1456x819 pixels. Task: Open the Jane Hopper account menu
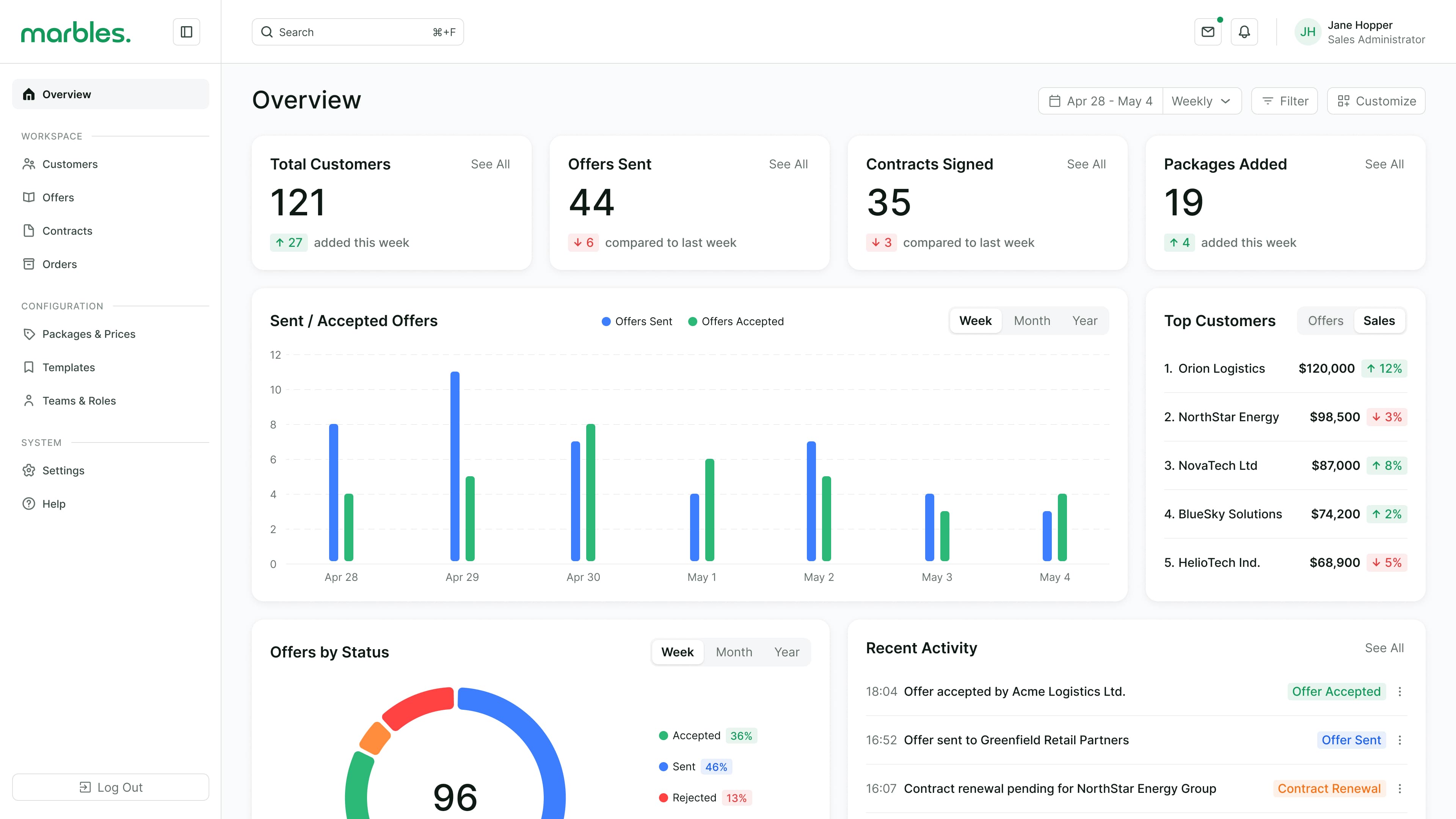tap(1360, 31)
